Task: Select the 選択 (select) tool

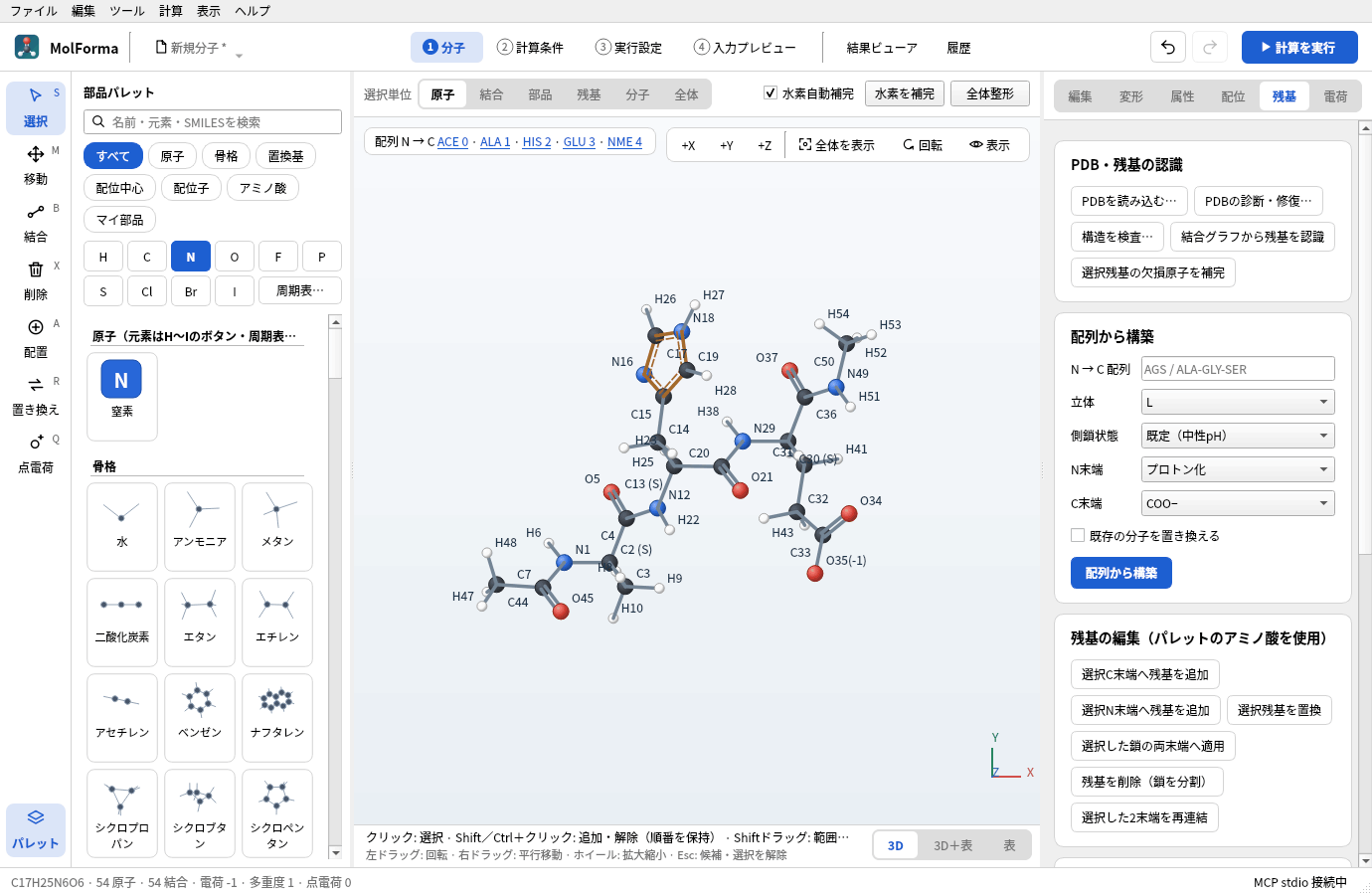Action: (x=36, y=107)
